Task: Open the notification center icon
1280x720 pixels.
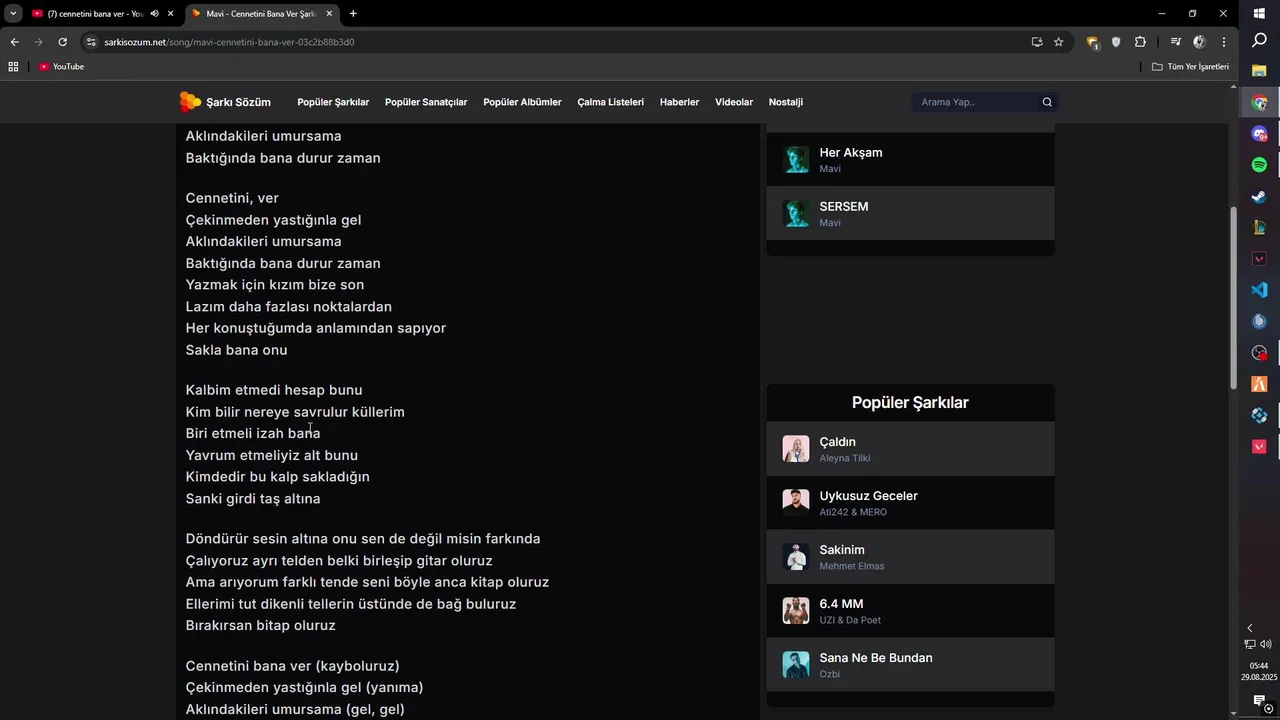Action: (x=1259, y=701)
